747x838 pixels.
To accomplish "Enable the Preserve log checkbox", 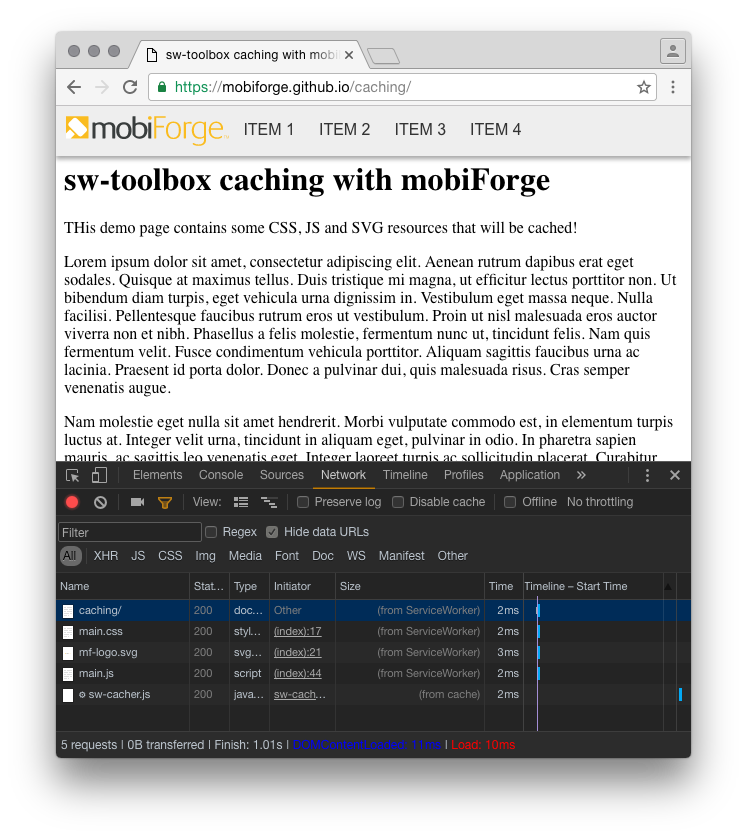I will pyautogui.click(x=303, y=502).
